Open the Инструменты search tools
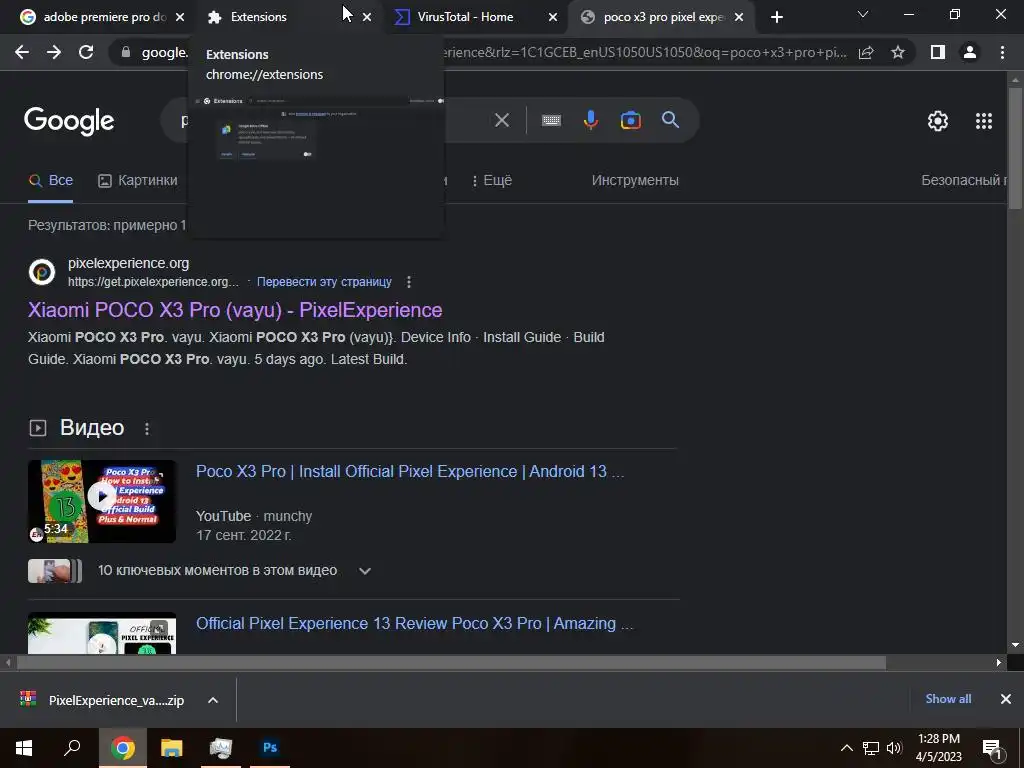This screenshot has width=1024, height=768. point(635,180)
